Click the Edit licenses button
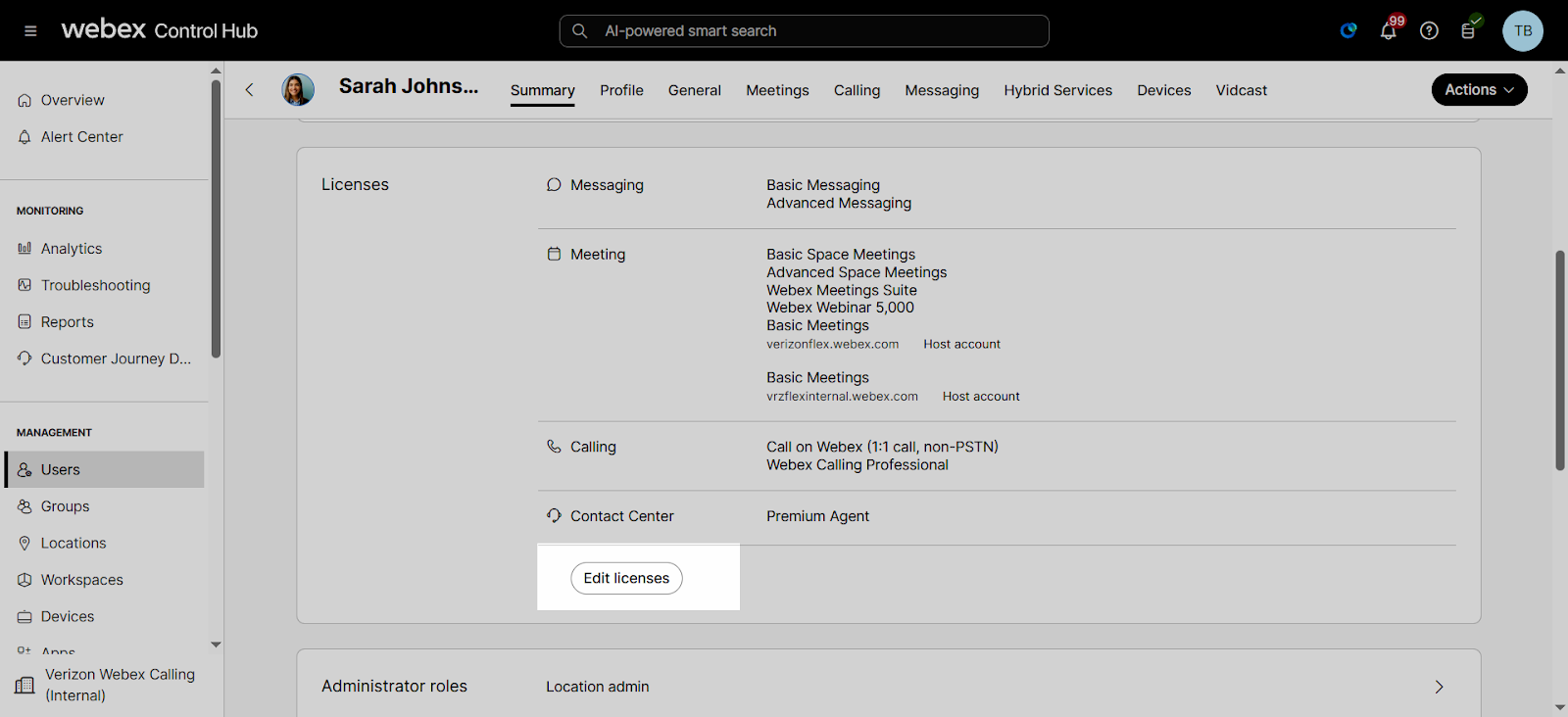The image size is (1568, 717). (626, 578)
